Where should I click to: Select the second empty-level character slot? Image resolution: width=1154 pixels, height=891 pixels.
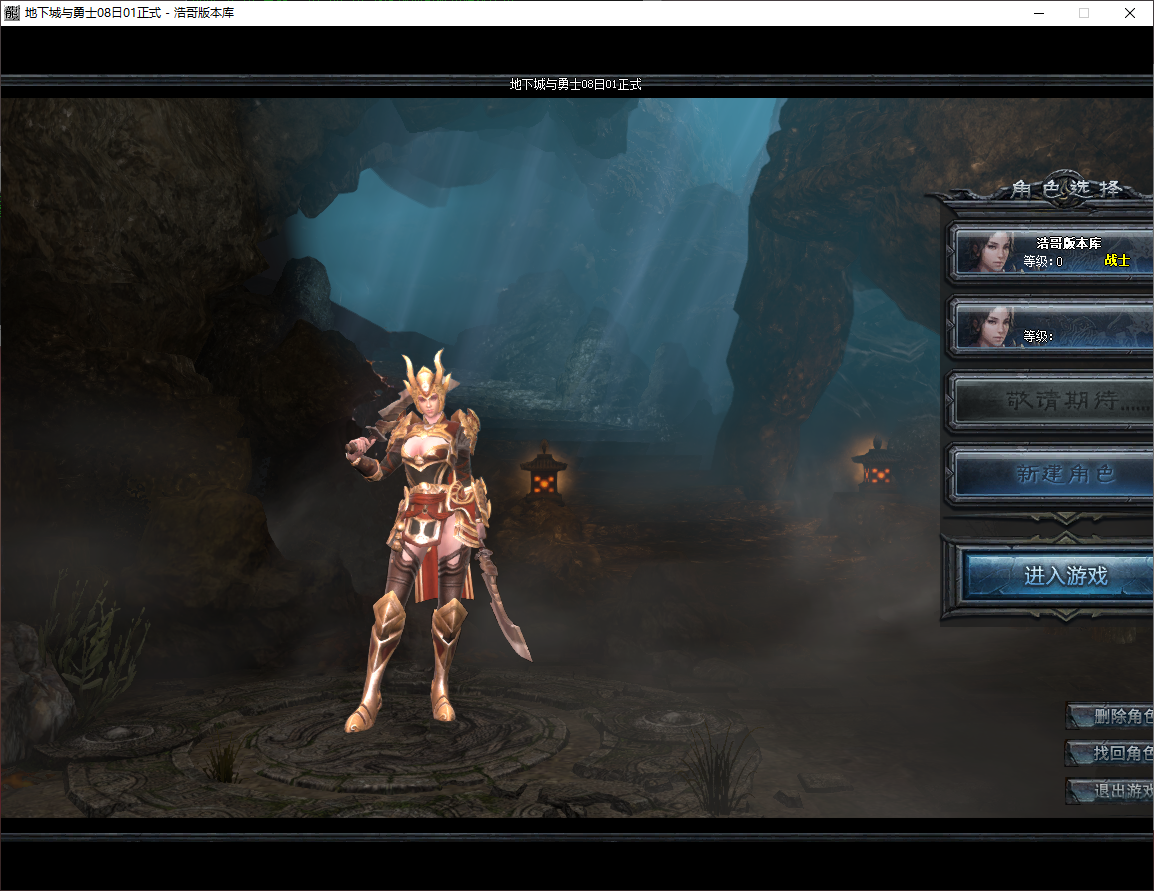click(1051, 327)
